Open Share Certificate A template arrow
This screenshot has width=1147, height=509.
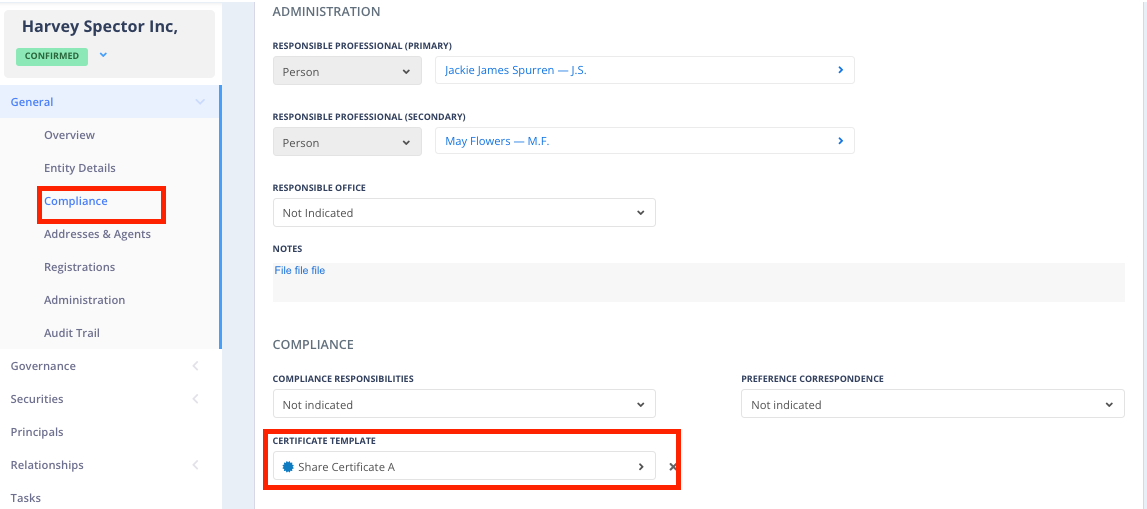point(641,467)
